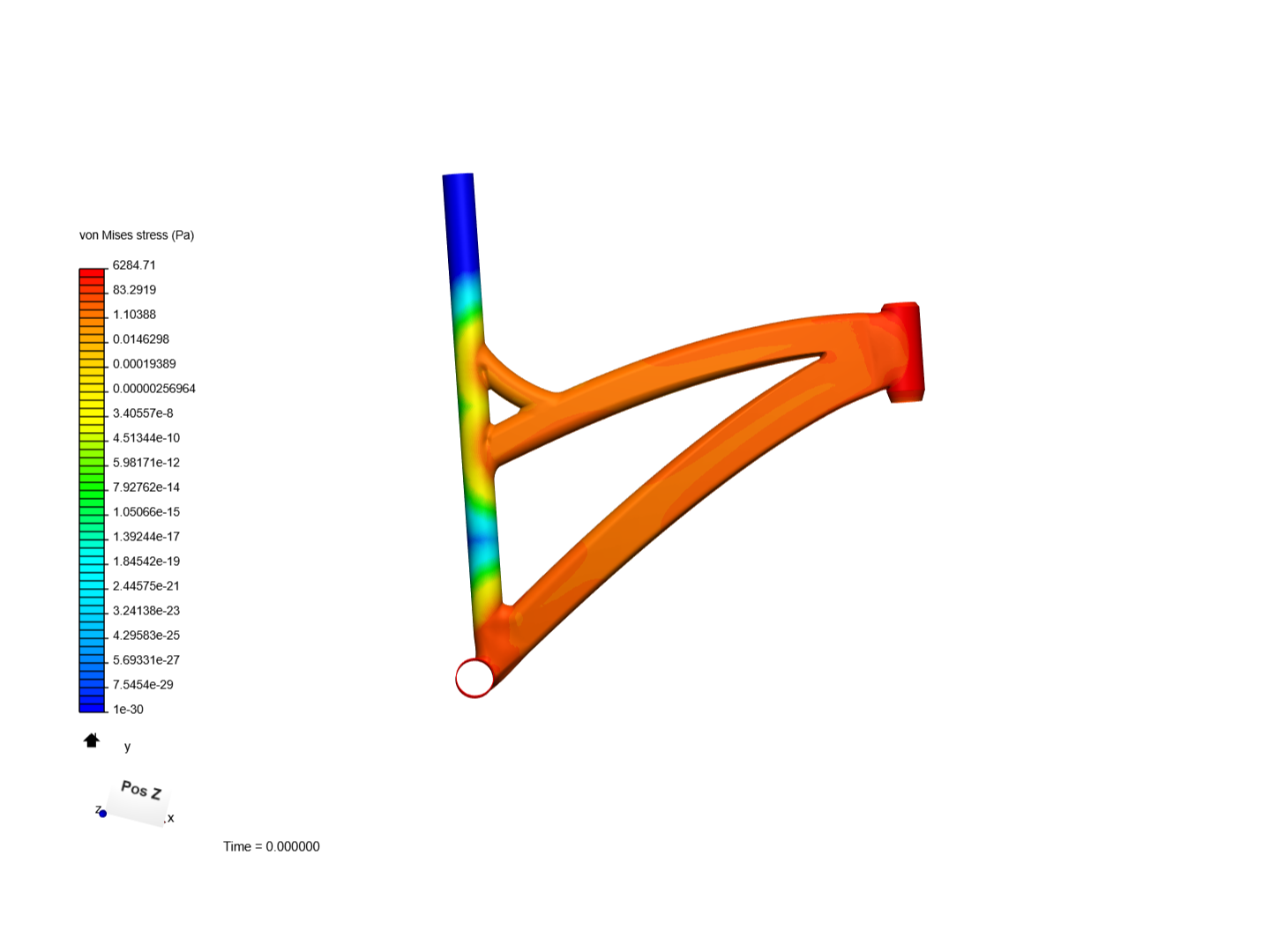Click the legend value 0.0146298
Screen dimensions: 1270x952
tap(141, 339)
